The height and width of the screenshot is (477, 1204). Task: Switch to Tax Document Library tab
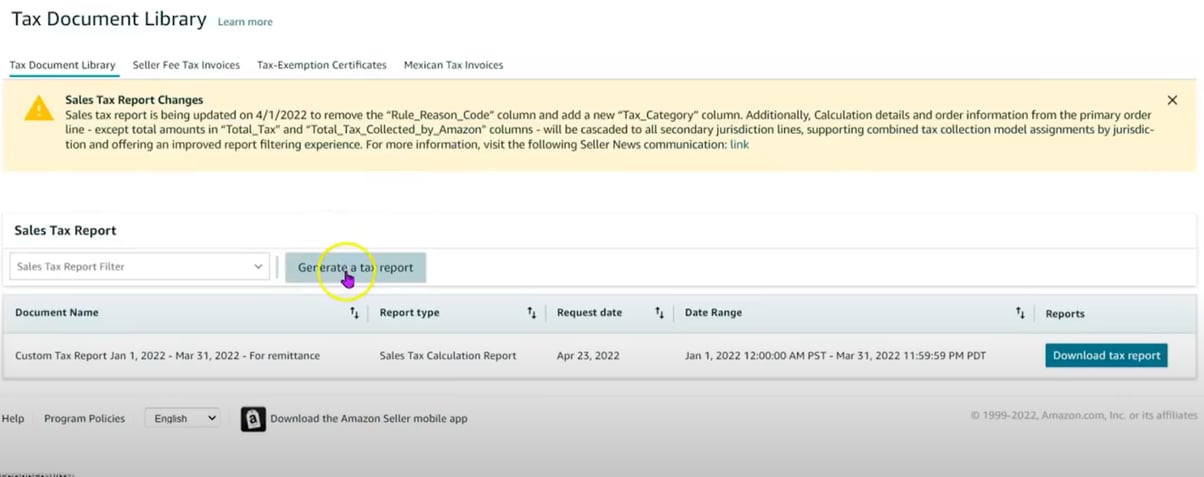coord(62,65)
